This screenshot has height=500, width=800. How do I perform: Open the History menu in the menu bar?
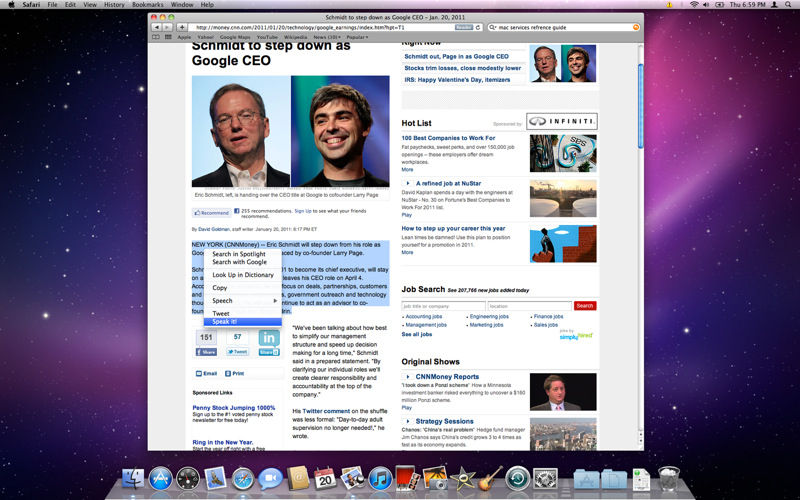114,5
